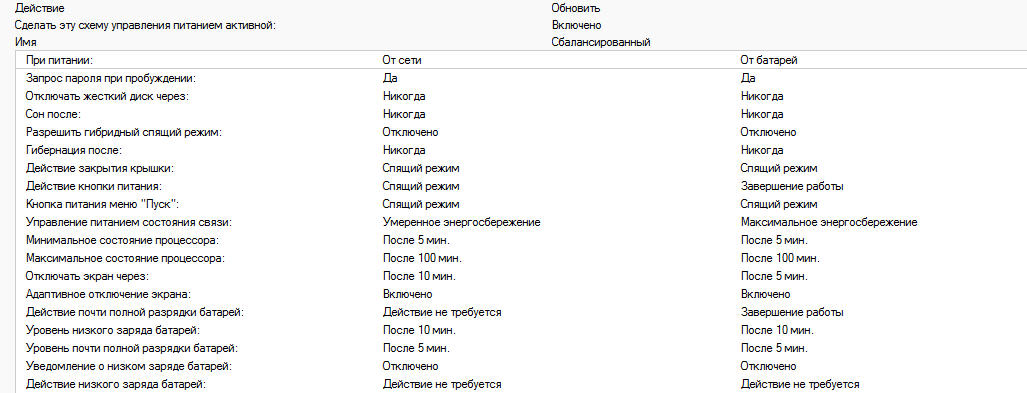Click the 'От сети' column header
Image resolution: width=1027 pixels, height=393 pixels.
click(402, 60)
